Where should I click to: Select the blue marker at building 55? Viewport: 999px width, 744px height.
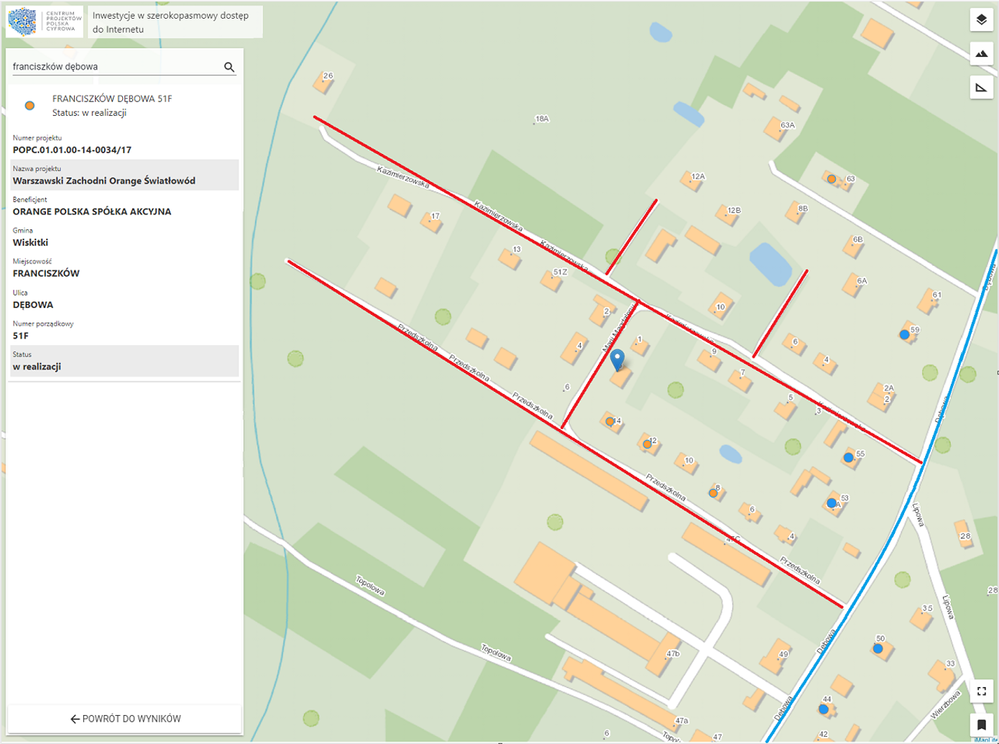[x=848, y=457]
